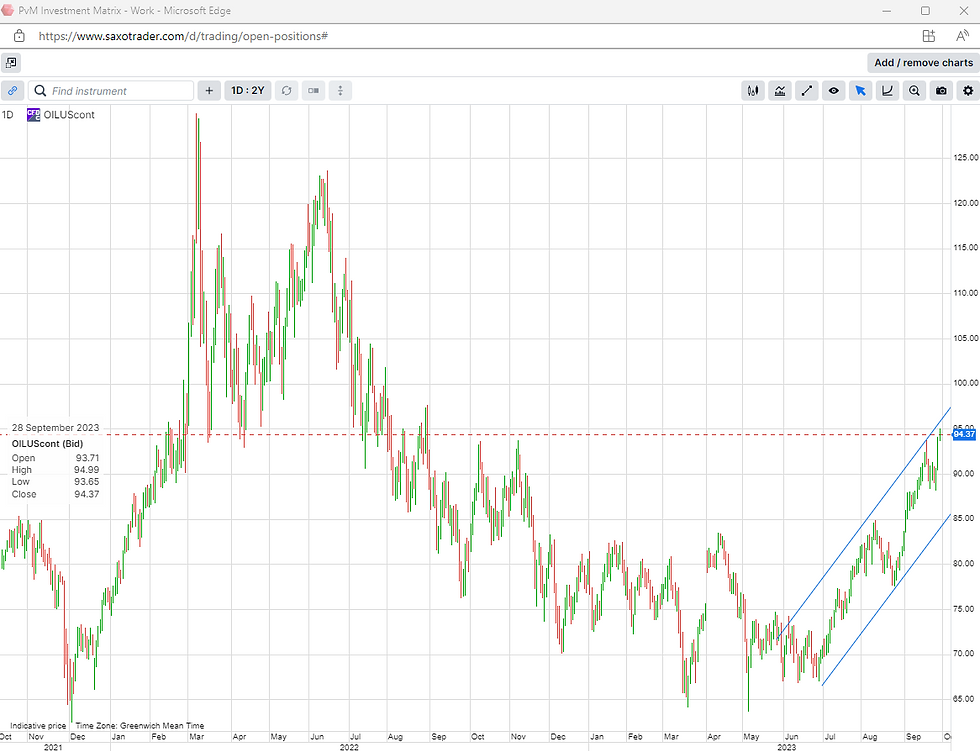Open chart settings gear icon
Image resolution: width=980 pixels, height=751 pixels.
coord(968,91)
